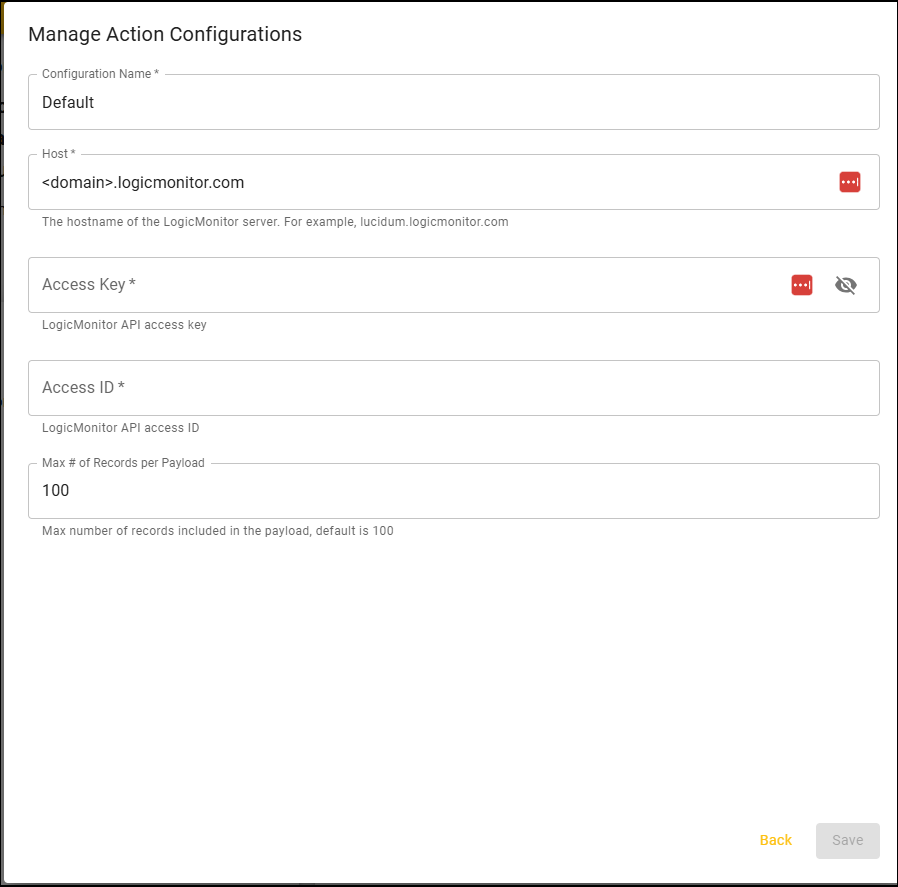This screenshot has width=898, height=887.
Task: Click the red password manager icon in Access Key field
Action: (801, 285)
